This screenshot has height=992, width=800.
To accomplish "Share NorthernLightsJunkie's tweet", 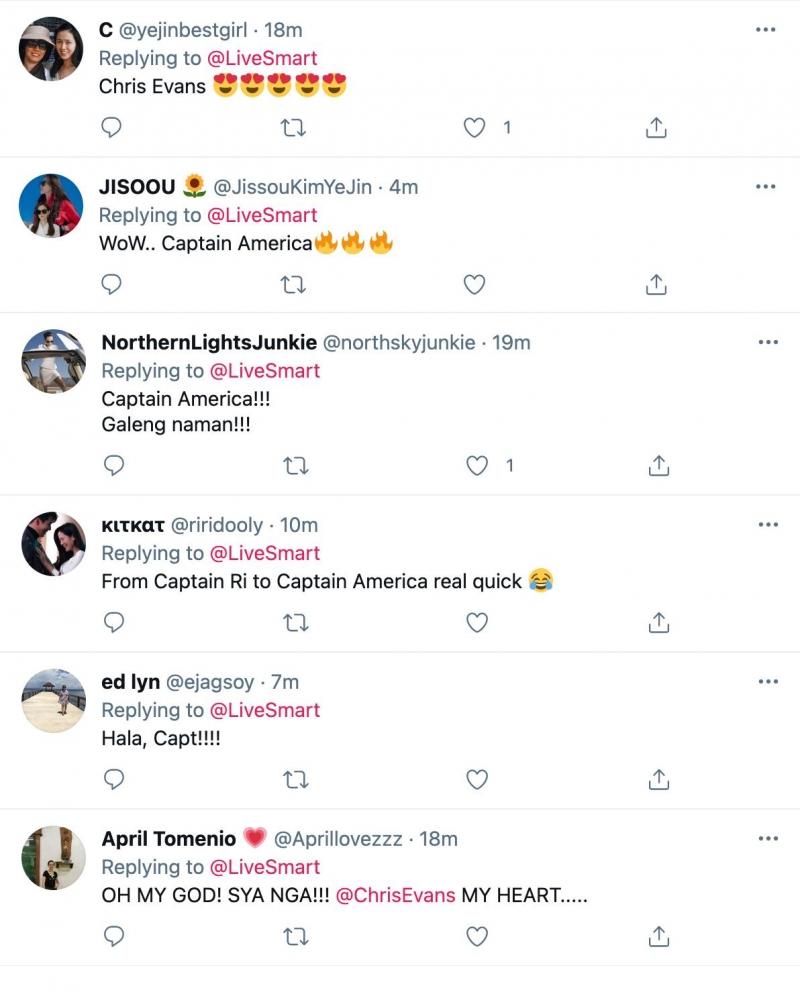I will [658, 466].
